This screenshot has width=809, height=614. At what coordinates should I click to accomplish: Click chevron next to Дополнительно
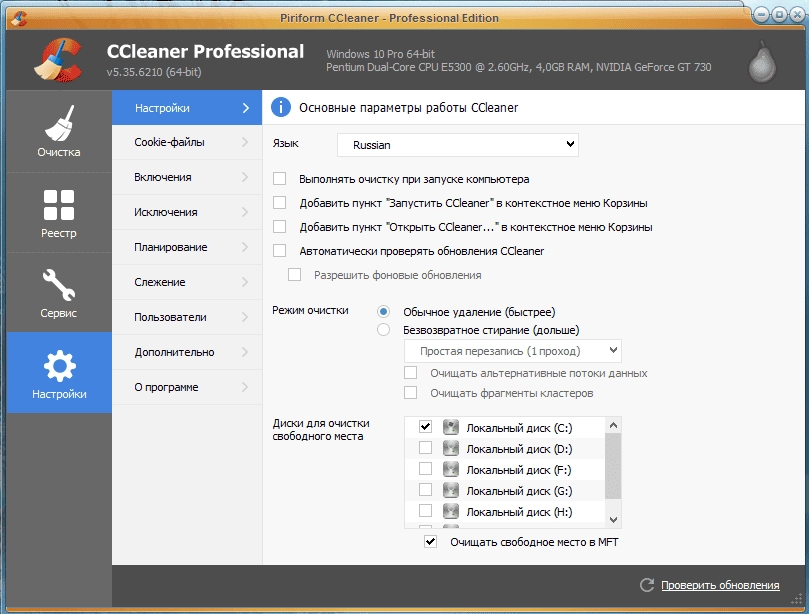click(x=245, y=352)
